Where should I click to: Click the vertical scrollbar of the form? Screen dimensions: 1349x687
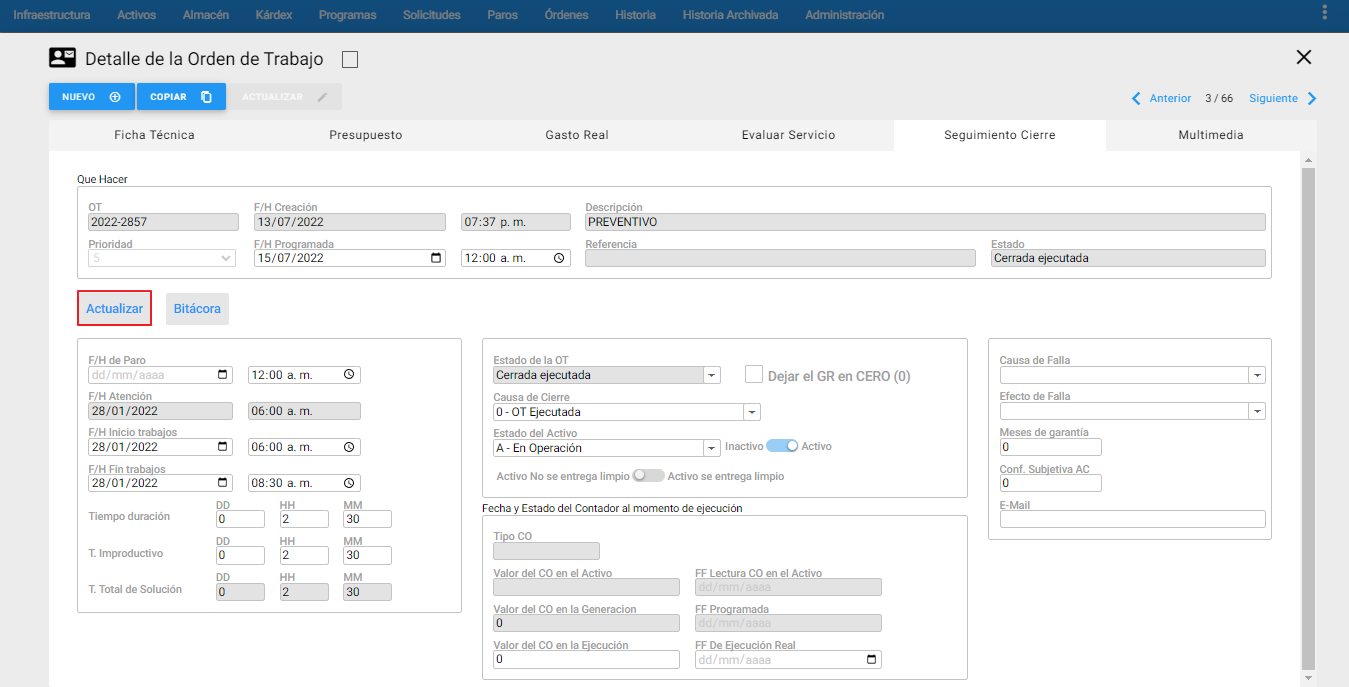(1308, 418)
